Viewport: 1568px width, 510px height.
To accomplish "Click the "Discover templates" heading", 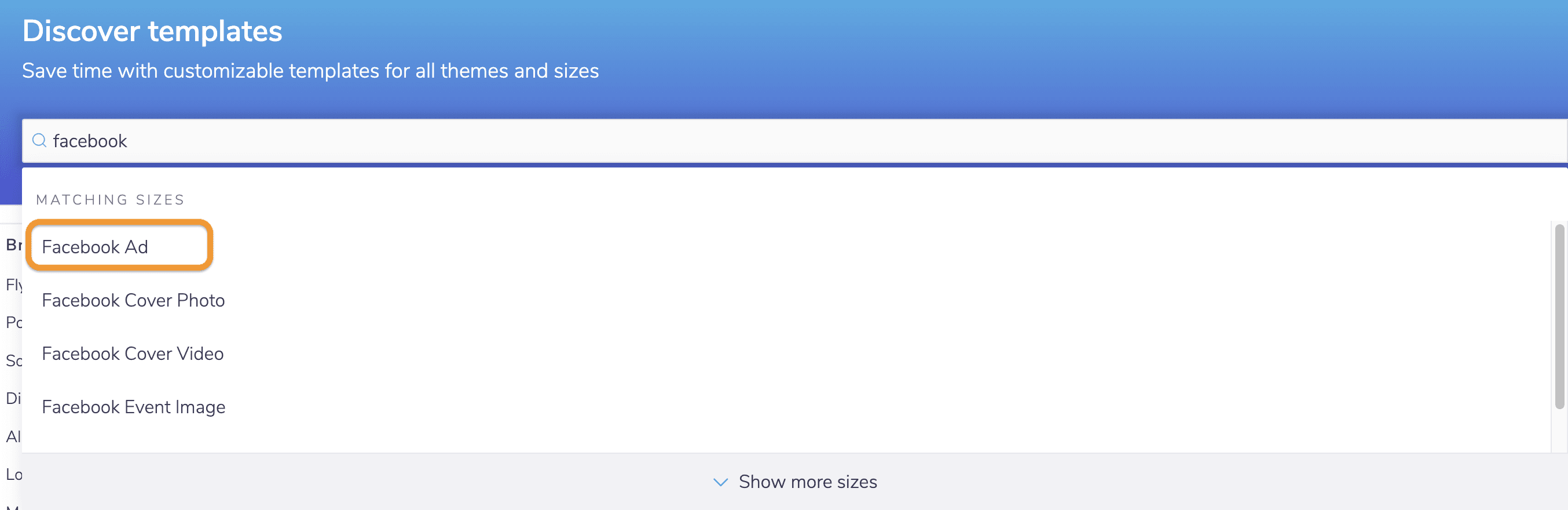I will click(152, 31).
